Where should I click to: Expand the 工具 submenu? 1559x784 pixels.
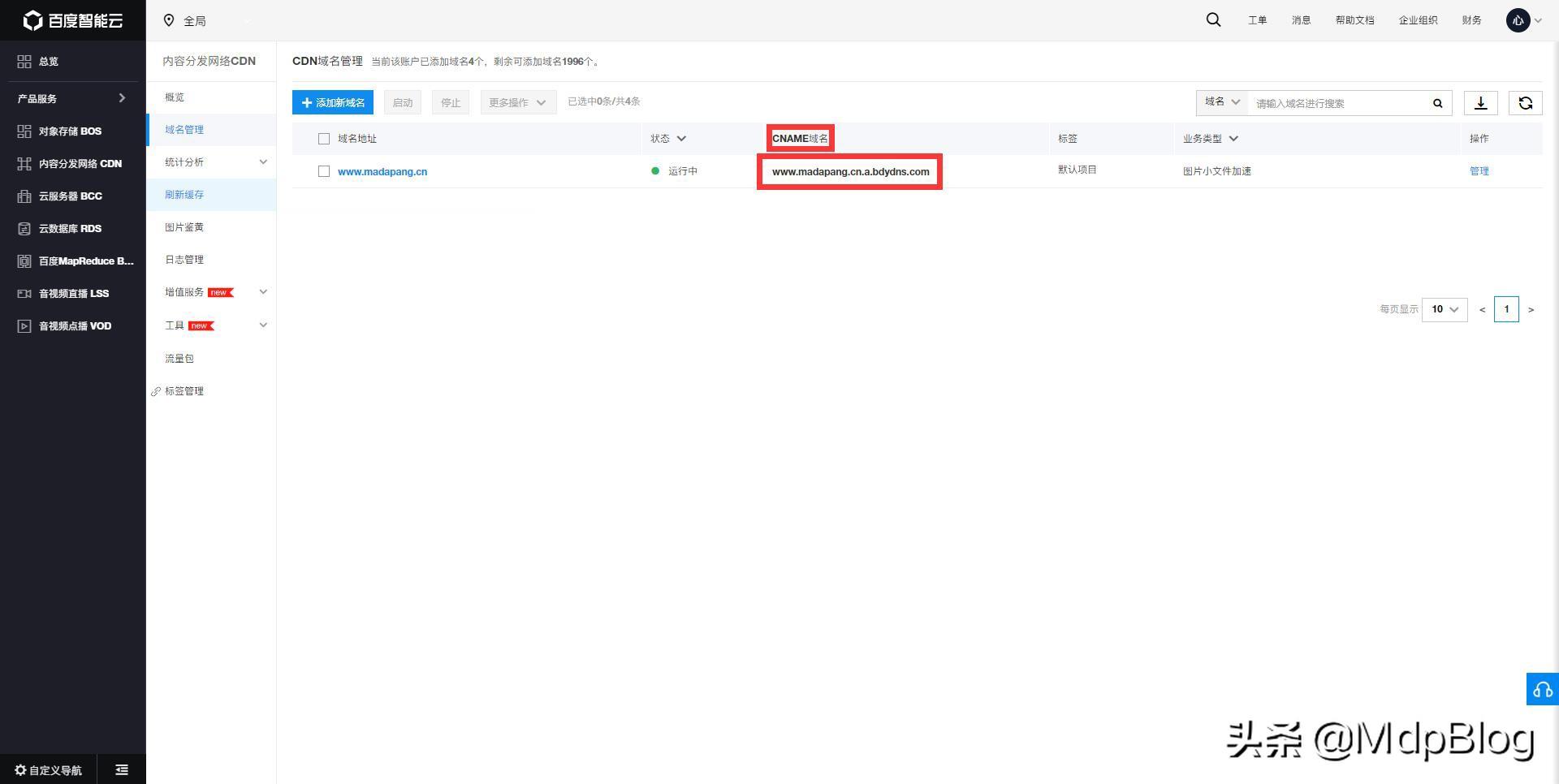[x=263, y=325]
